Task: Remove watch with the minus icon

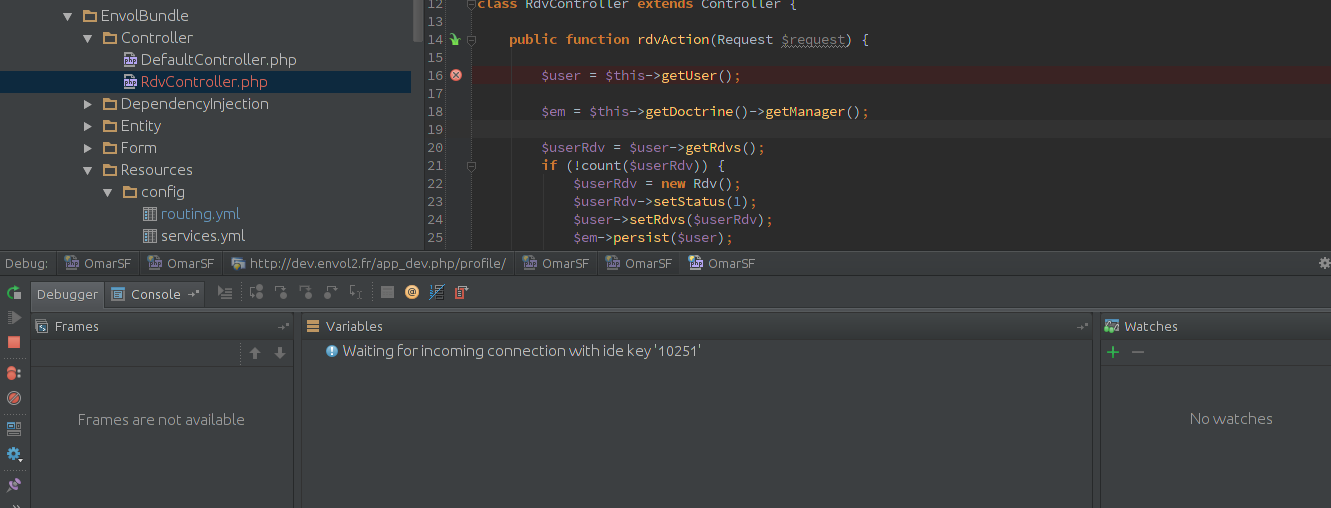Action: point(1137,352)
